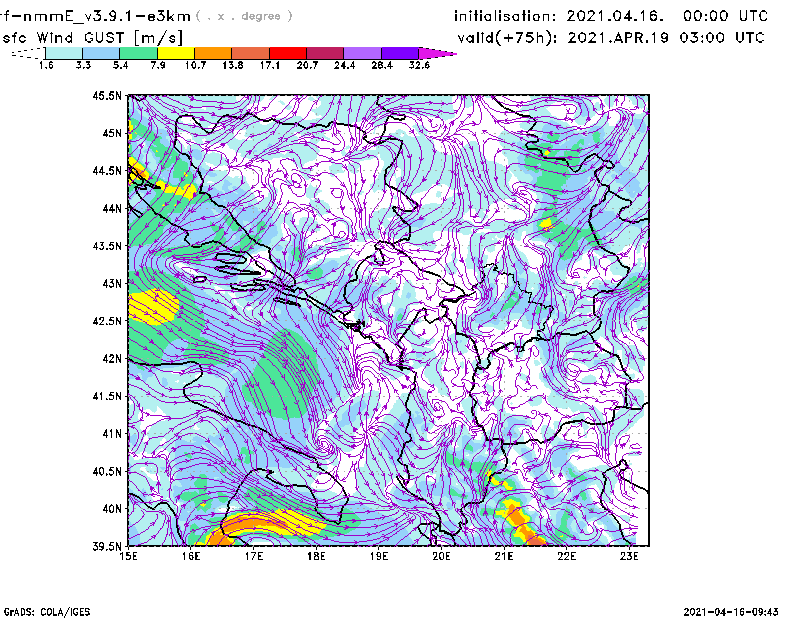The image size is (800, 618).
Task: Click the 42.5N latitude axis label
Action: (107, 321)
